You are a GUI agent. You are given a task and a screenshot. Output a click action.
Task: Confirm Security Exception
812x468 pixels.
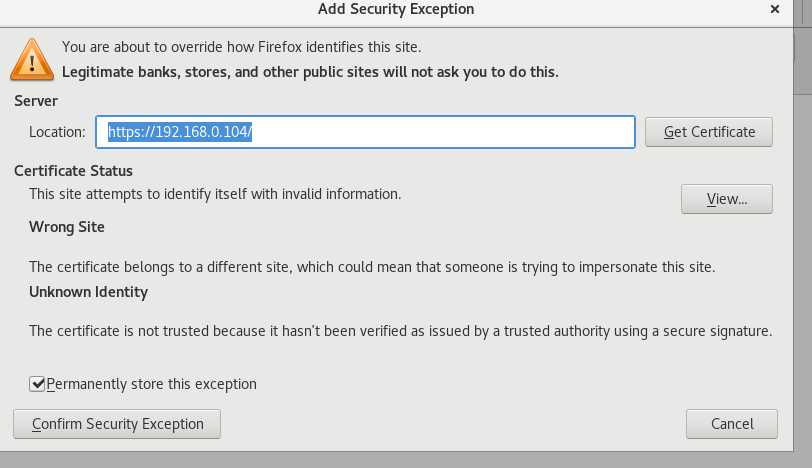tap(117, 424)
